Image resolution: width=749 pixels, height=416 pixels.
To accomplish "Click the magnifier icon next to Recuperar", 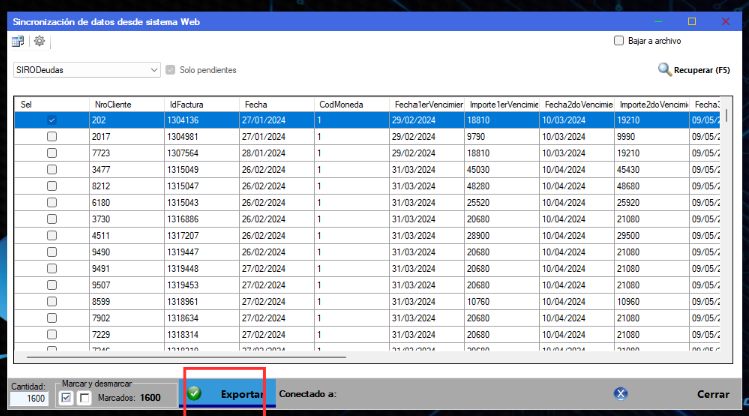I will coord(664,70).
